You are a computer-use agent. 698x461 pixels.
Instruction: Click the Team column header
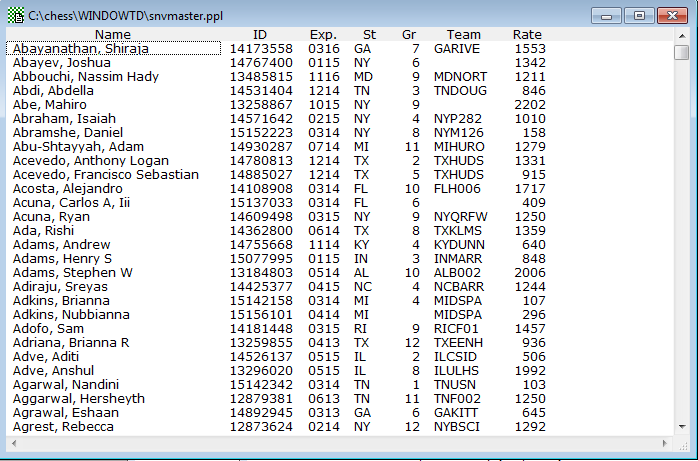coord(463,35)
